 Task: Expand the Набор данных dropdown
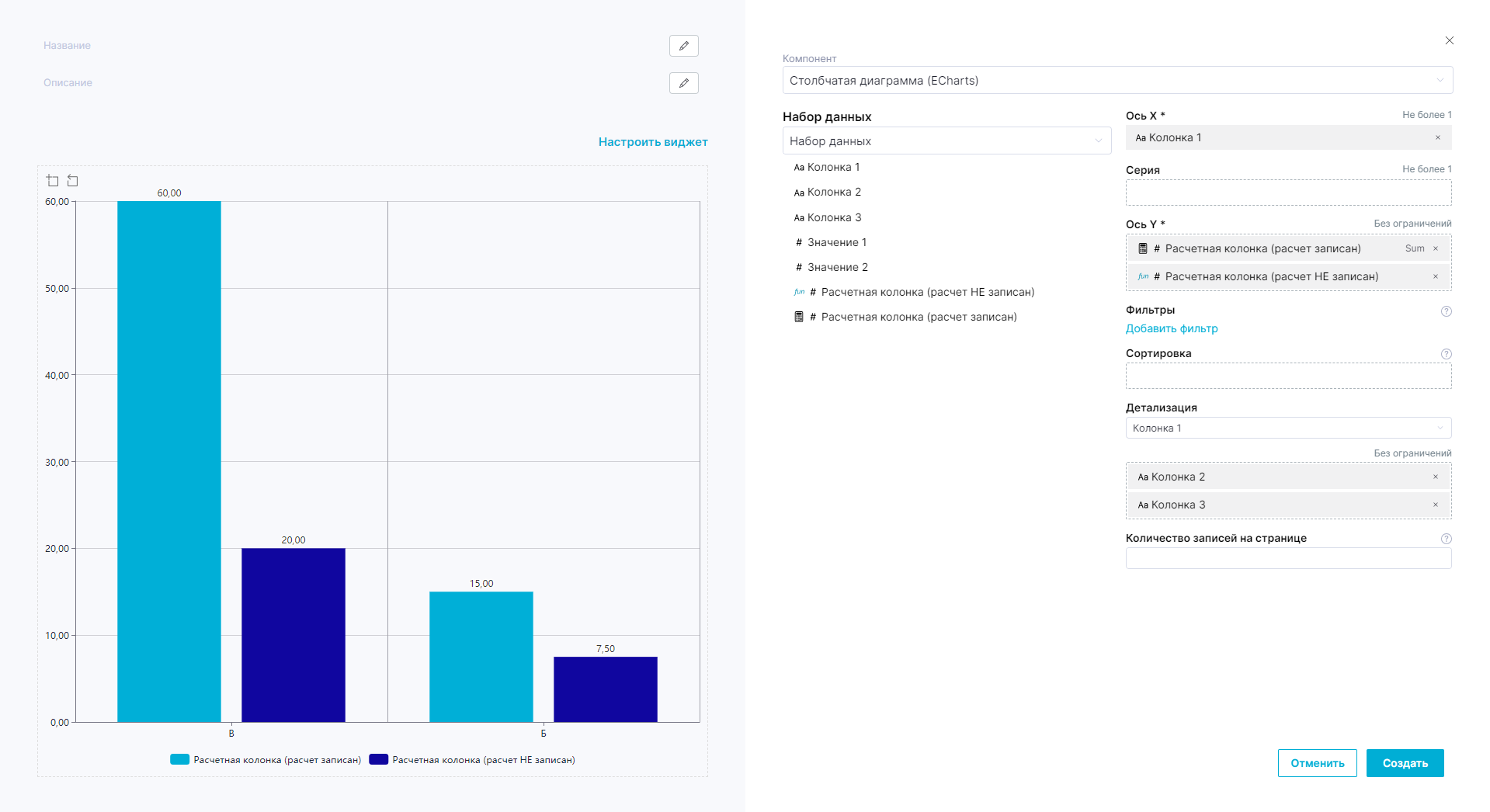(946, 141)
